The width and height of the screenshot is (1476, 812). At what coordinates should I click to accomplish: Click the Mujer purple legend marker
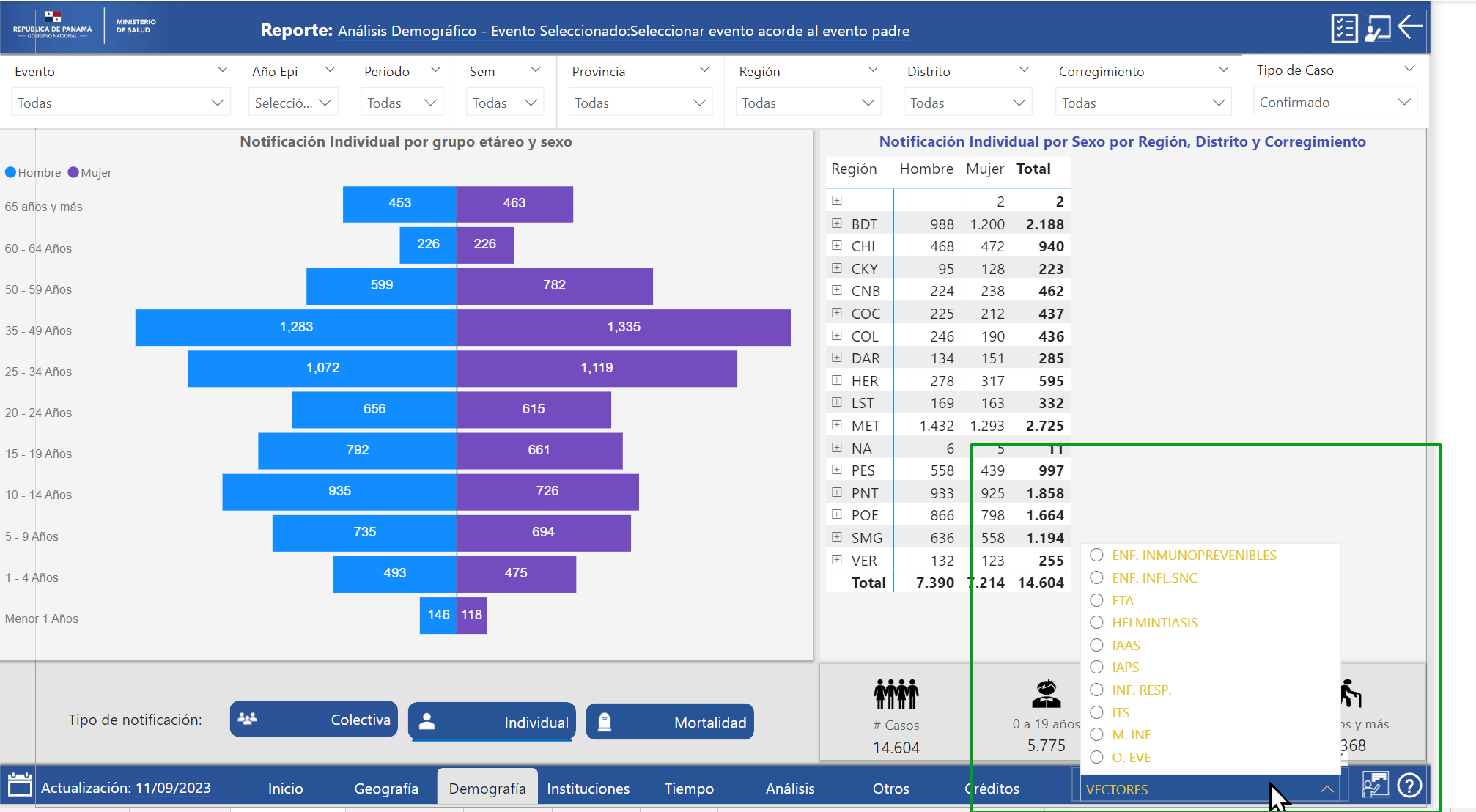pos(73,172)
